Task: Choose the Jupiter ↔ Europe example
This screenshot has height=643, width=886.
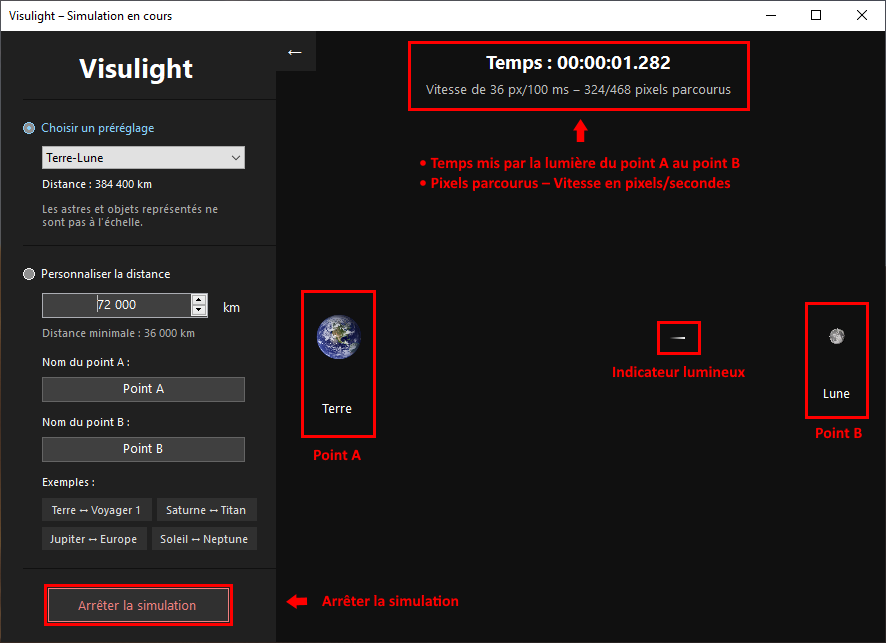Action: tap(94, 538)
